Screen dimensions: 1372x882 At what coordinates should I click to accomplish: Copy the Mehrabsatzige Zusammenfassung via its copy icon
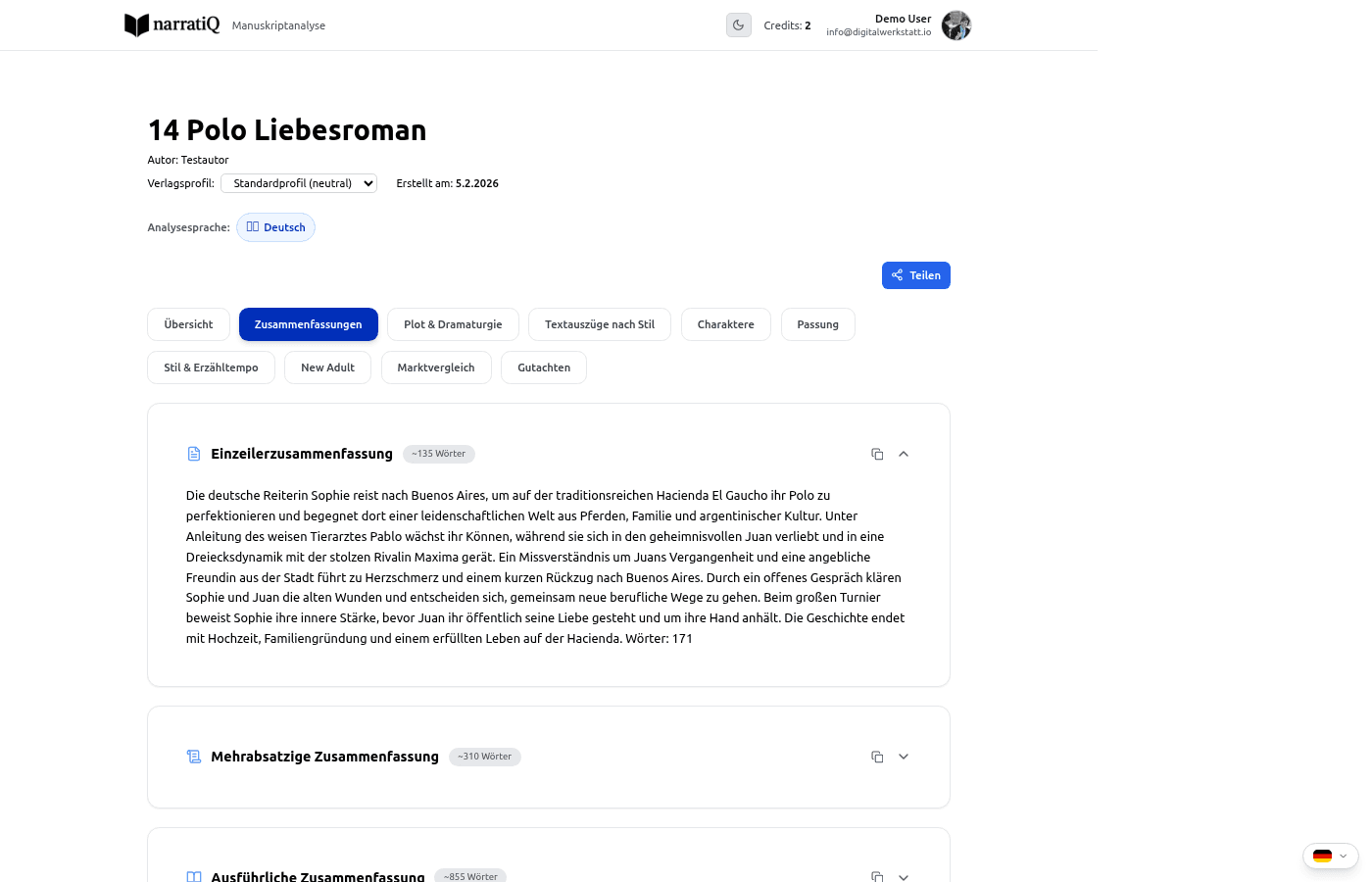pyautogui.click(x=877, y=757)
